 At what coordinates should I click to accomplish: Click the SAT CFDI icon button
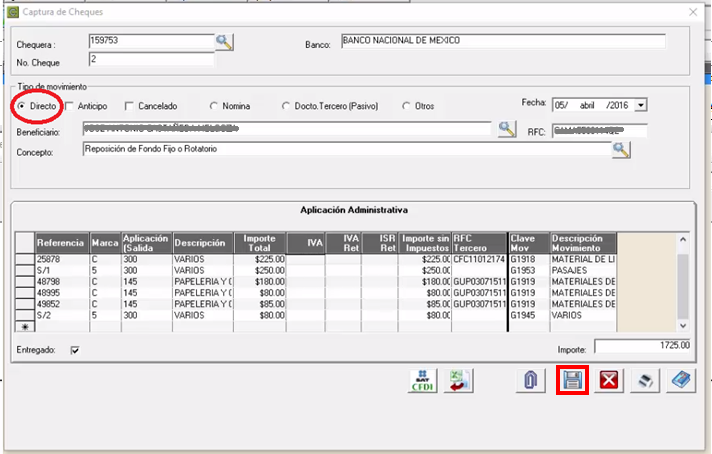coord(423,380)
